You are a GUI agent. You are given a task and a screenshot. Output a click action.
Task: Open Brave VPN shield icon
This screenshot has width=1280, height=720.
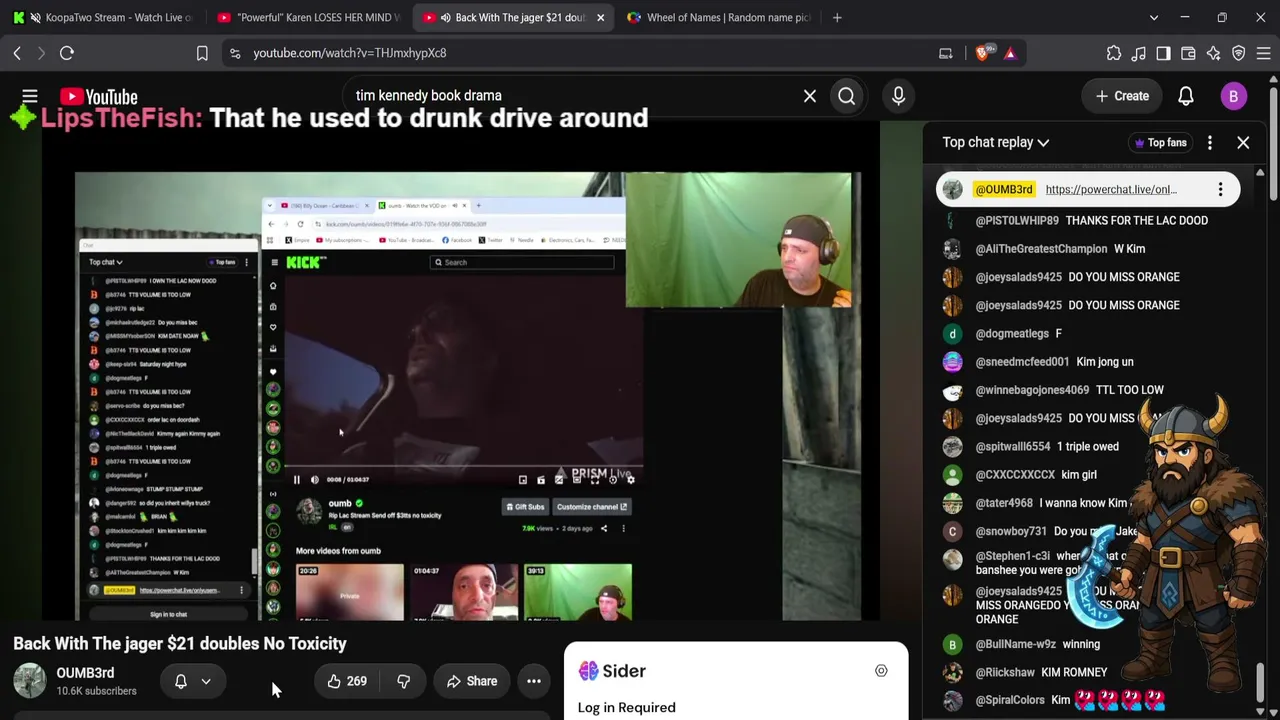(1238, 53)
